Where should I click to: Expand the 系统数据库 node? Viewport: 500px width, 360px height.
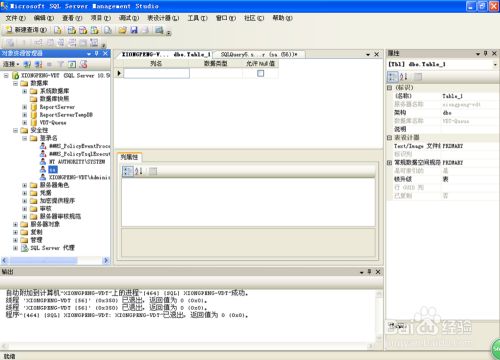point(25,91)
